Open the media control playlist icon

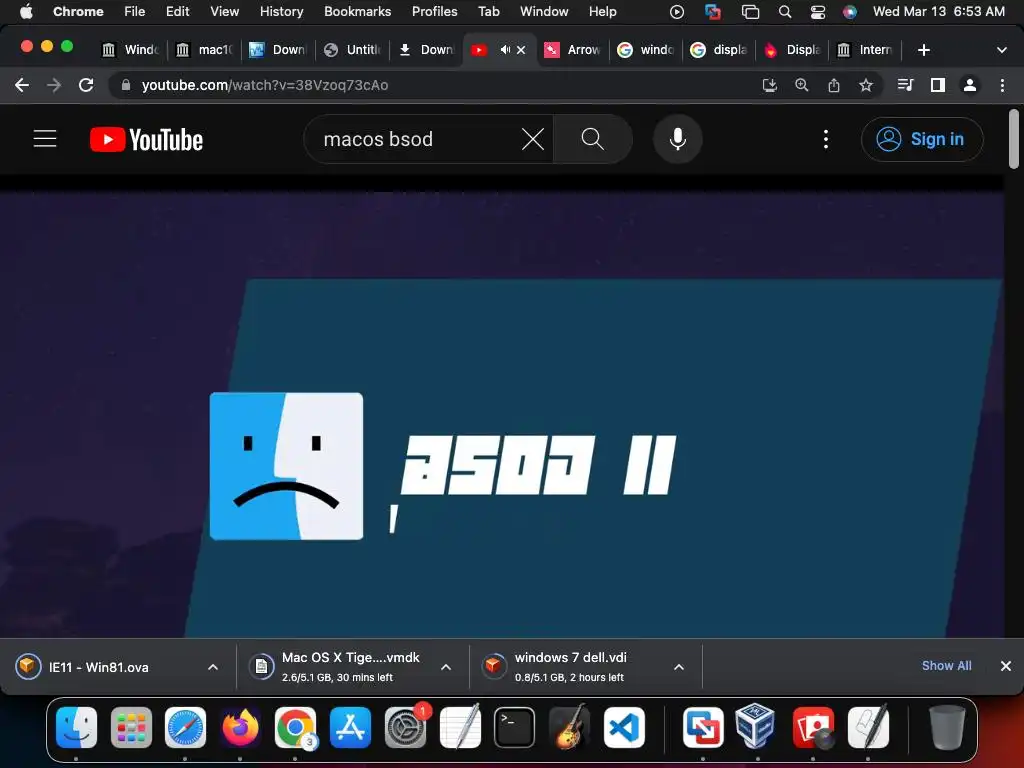[x=905, y=85]
